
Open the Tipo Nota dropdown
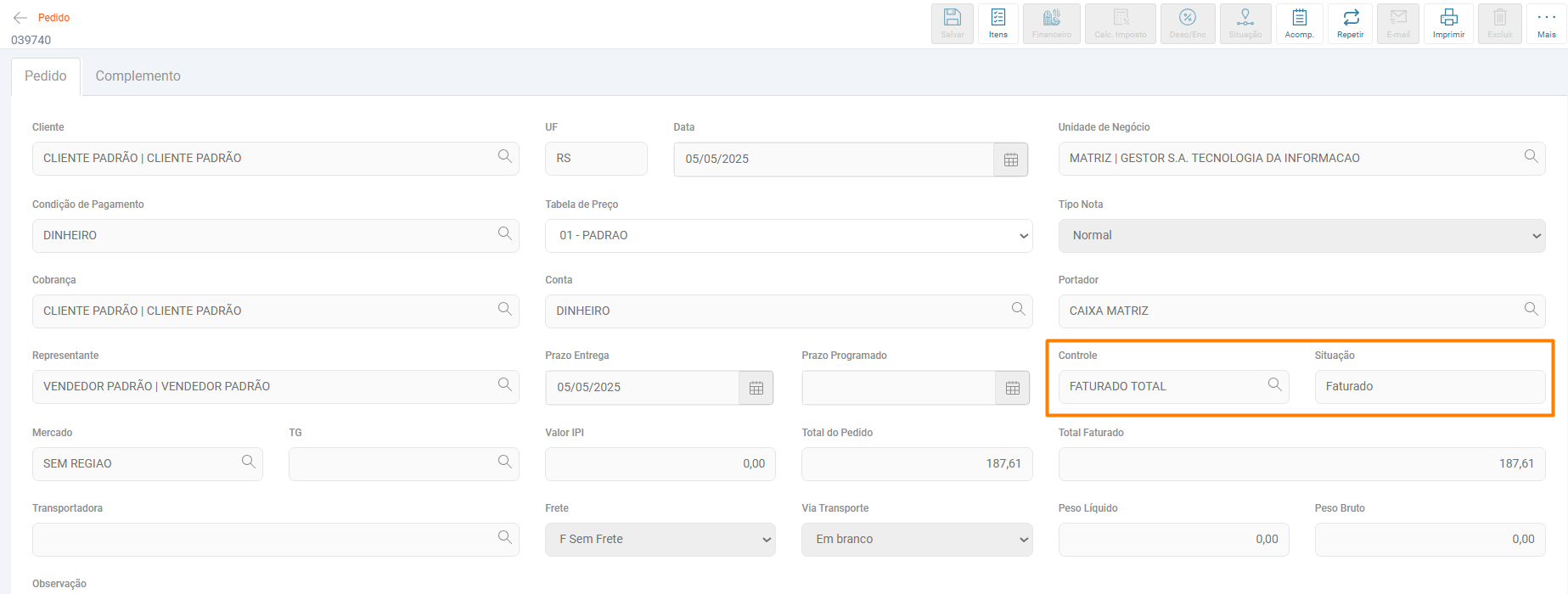[x=1301, y=236]
